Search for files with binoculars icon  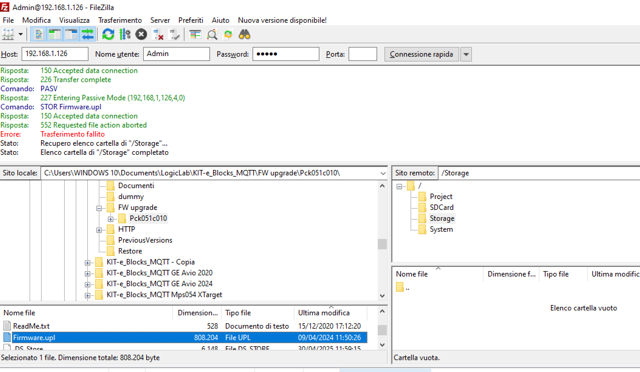click(x=244, y=35)
